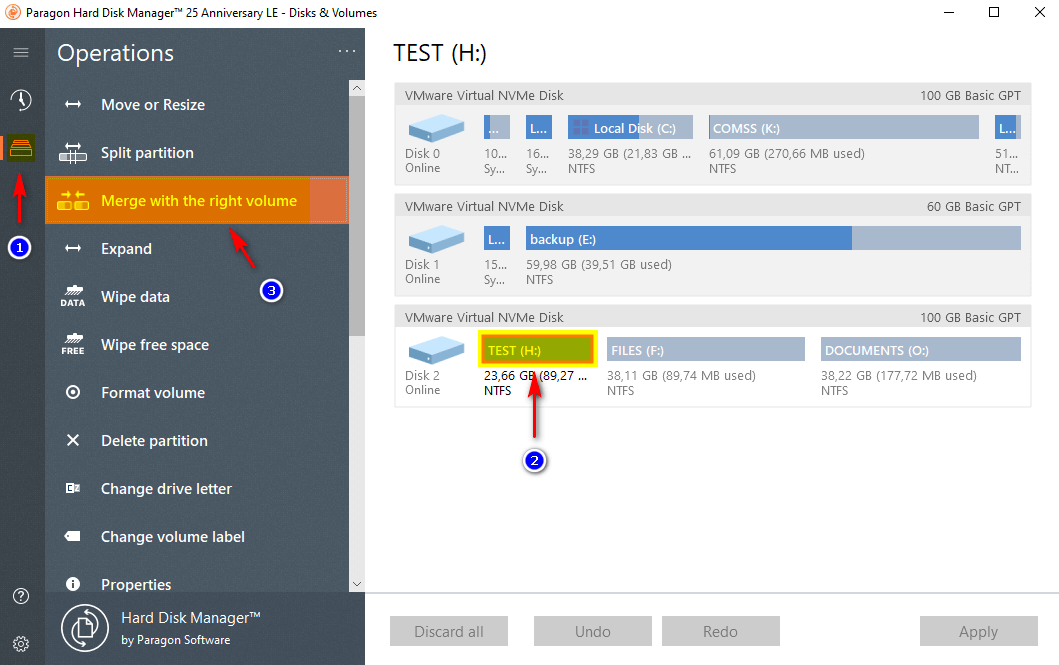The width and height of the screenshot is (1059, 665).
Task: Open the hamburger navigation menu
Action: click(x=21, y=53)
